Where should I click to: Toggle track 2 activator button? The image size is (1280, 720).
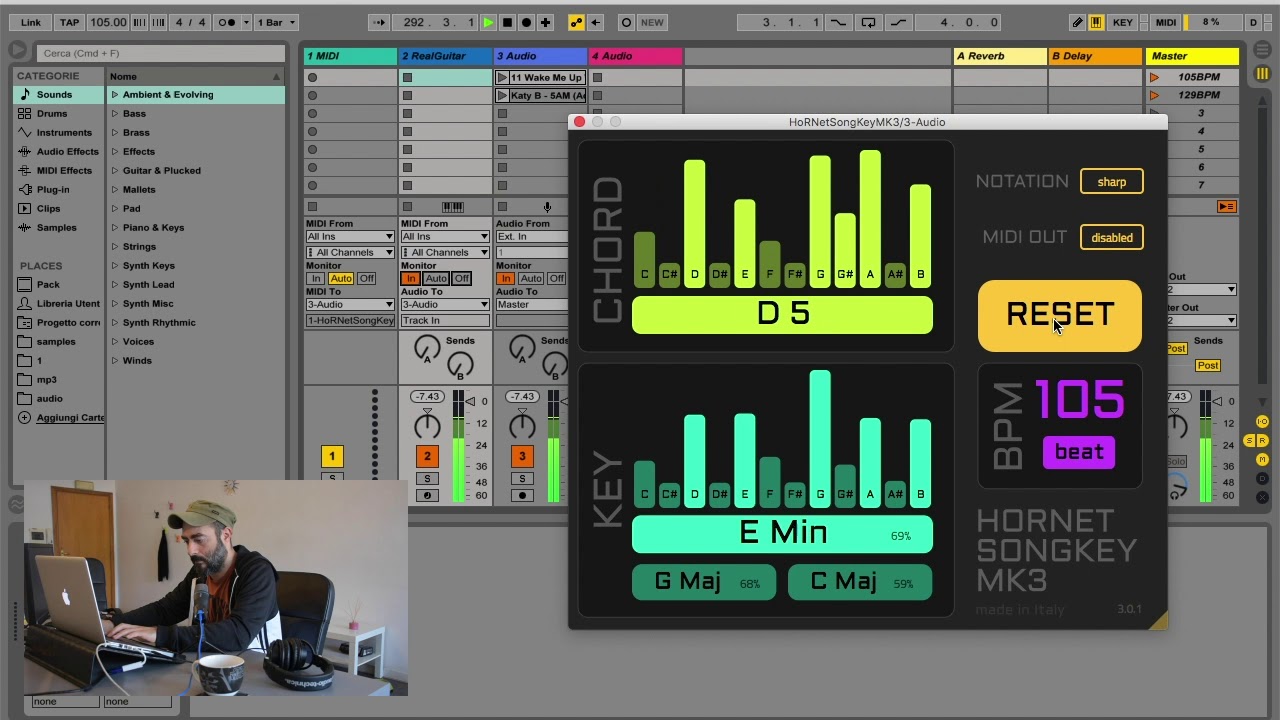click(x=427, y=456)
